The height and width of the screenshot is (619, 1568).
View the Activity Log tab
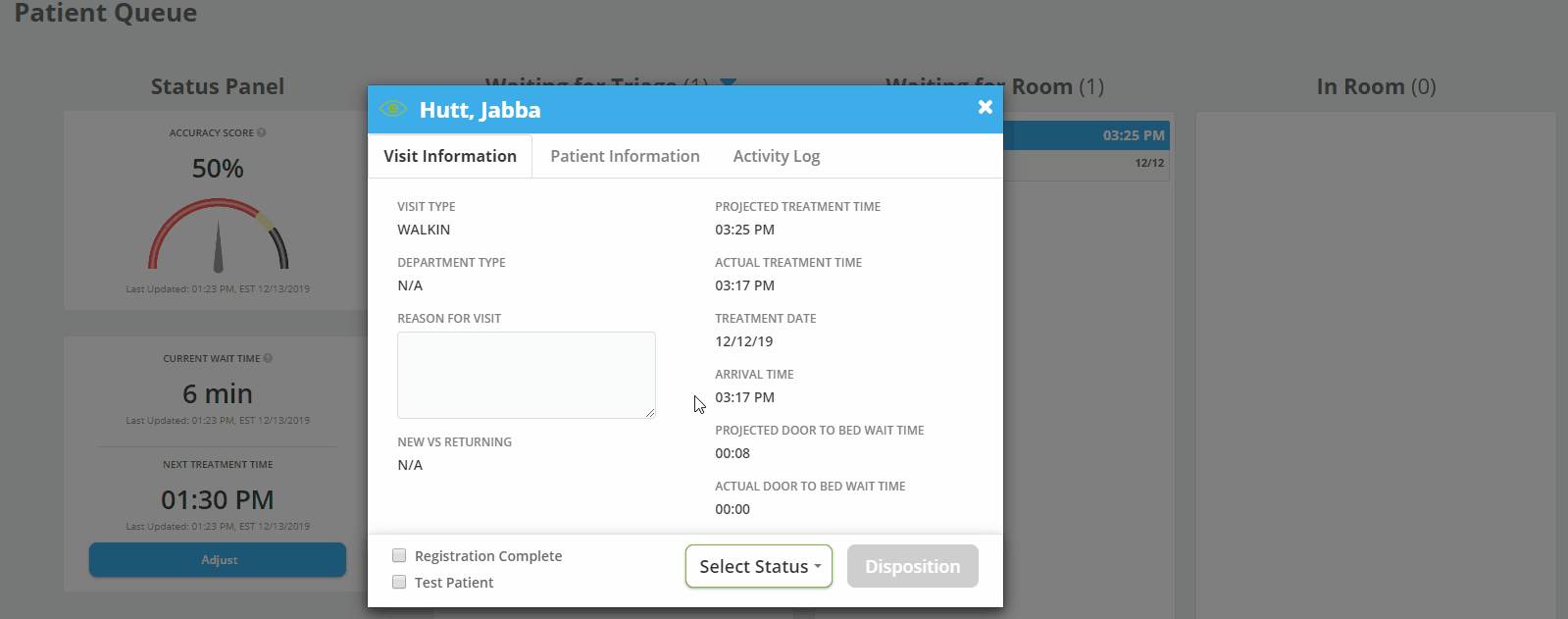tap(776, 156)
